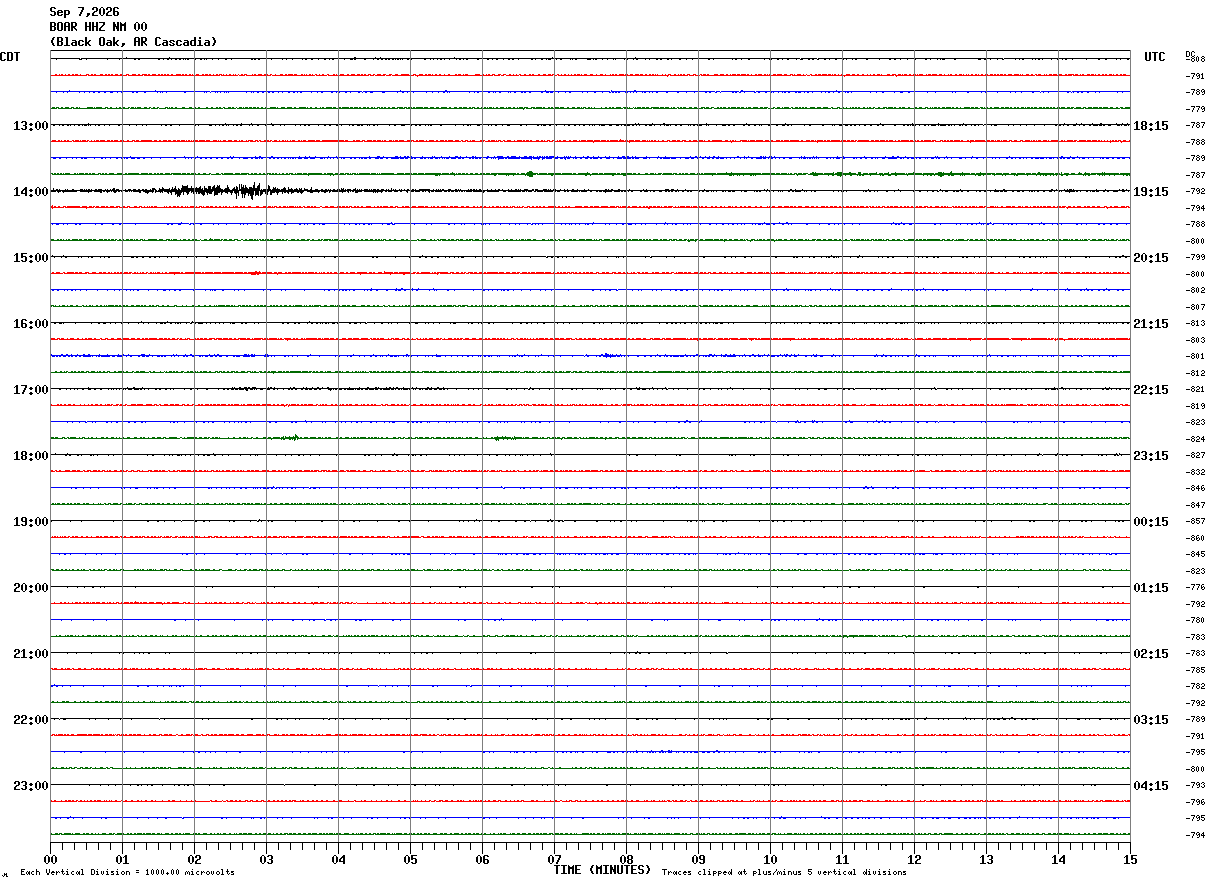Viewport: 1210px width, 886px height.
Task: Click the blue noisy trace at 16:30
Action: (590, 355)
